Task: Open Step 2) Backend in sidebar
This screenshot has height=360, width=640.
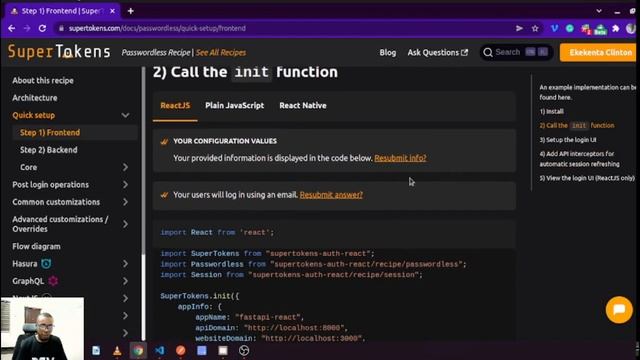Action: point(49,150)
